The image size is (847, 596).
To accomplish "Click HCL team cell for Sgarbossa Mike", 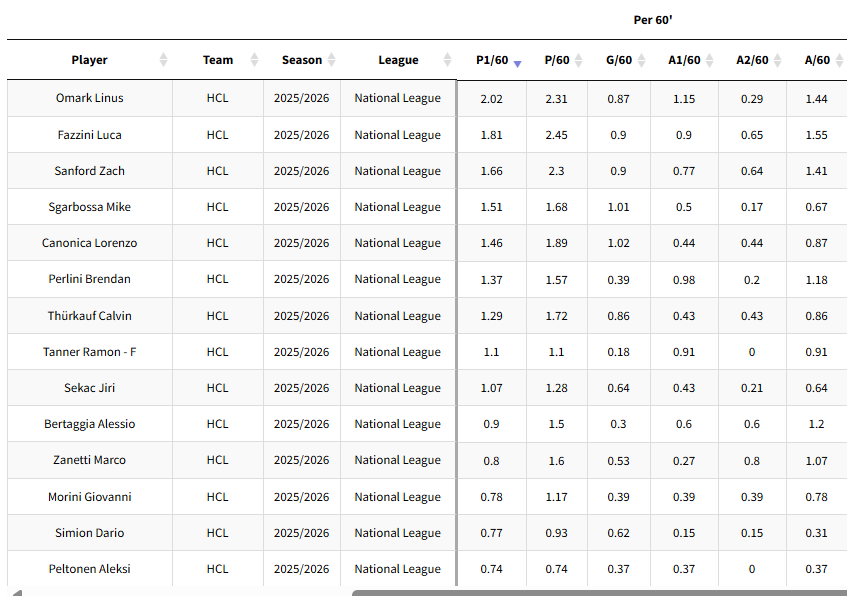I will coord(217,207).
